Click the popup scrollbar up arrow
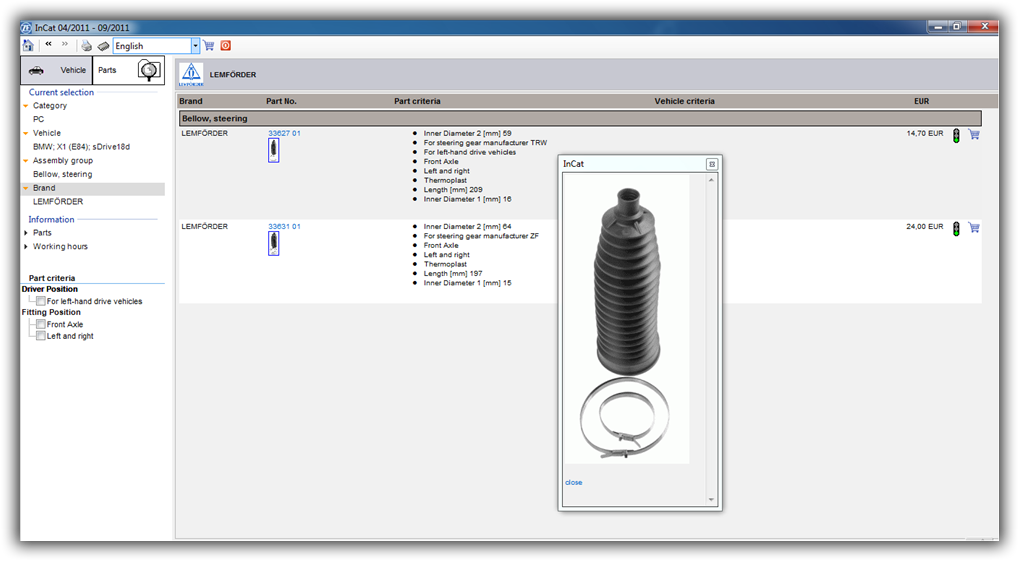Viewport: 1024px width, 566px height. (711, 180)
